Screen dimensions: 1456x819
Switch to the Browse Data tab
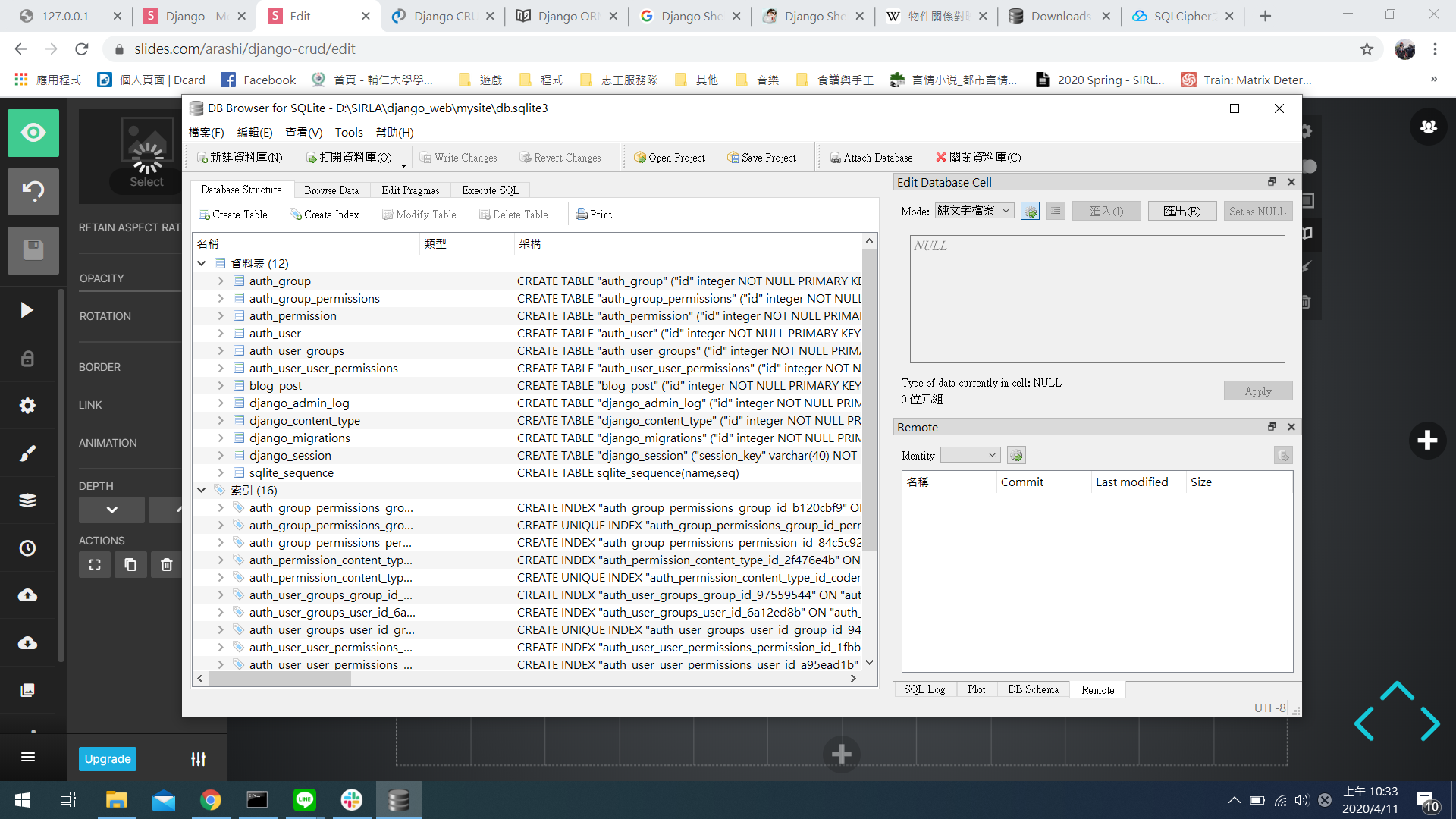(331, 190)
